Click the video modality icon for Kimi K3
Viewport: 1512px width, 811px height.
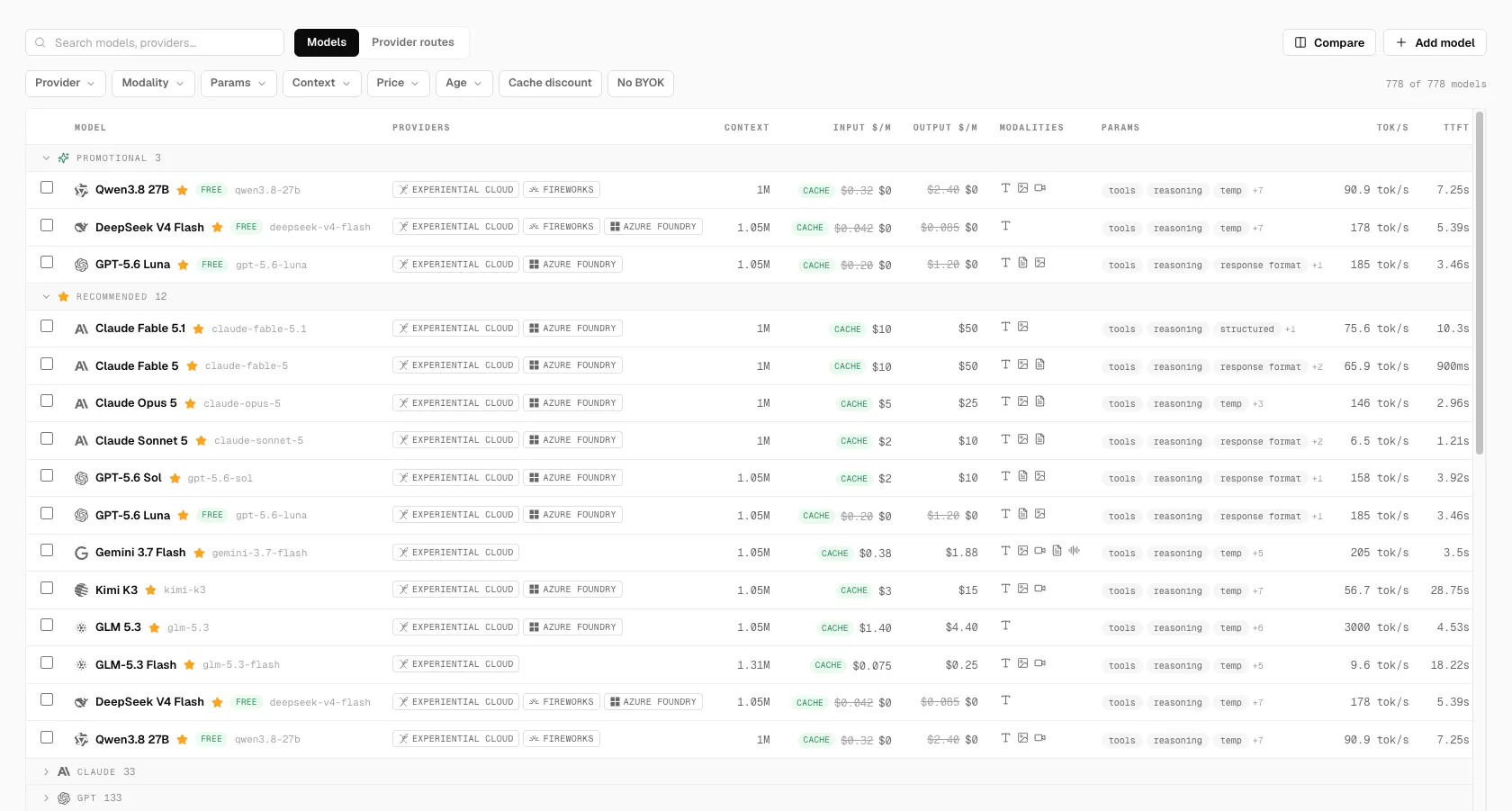coord(1039,589)
